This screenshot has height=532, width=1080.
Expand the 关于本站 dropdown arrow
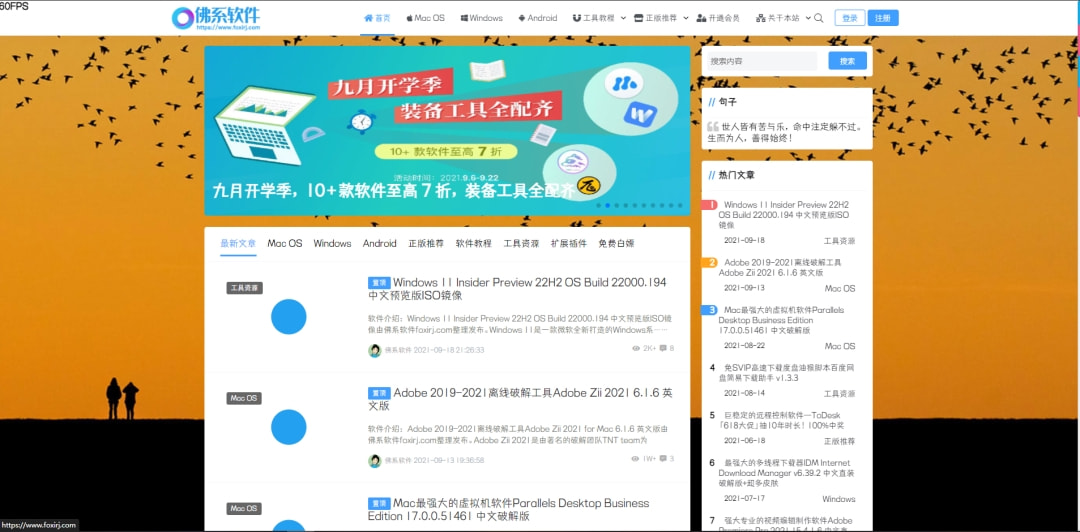pyautogui.click(x=807, y=18)
